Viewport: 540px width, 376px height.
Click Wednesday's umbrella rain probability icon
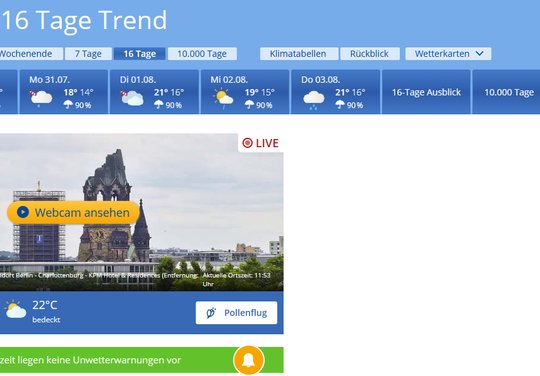249,105
